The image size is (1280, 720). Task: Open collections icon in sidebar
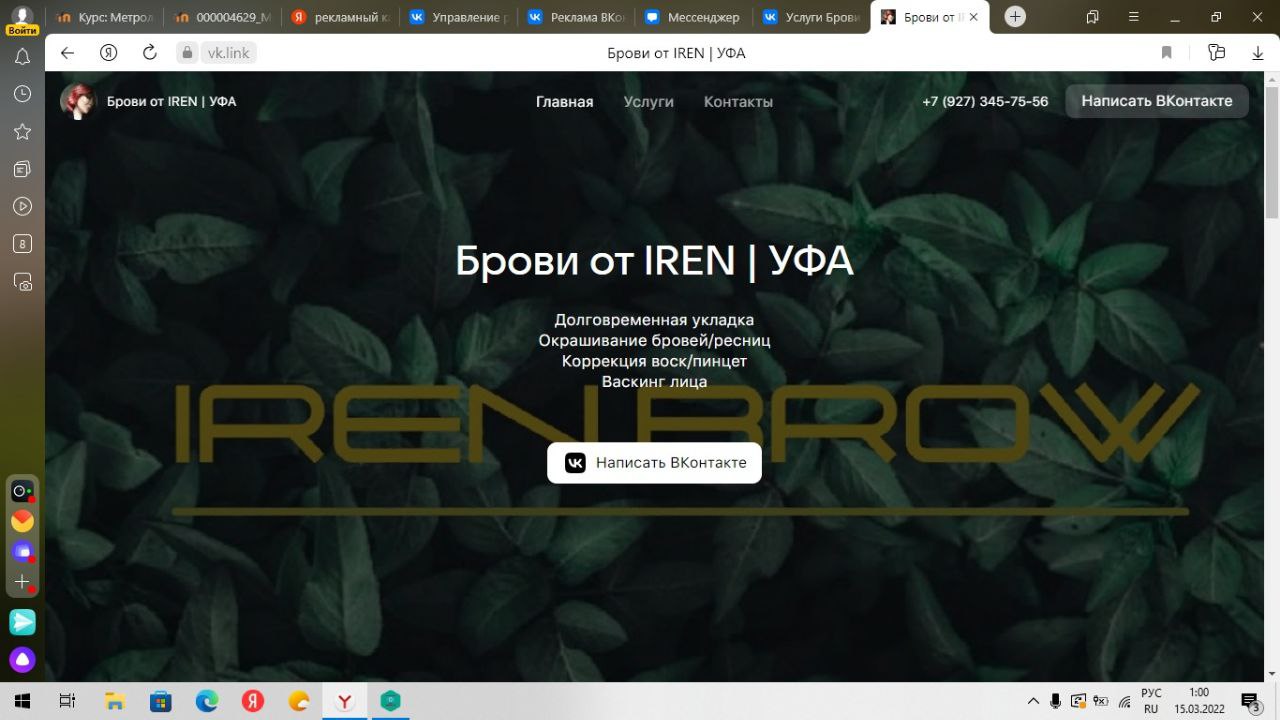click(x=22, y=169)
